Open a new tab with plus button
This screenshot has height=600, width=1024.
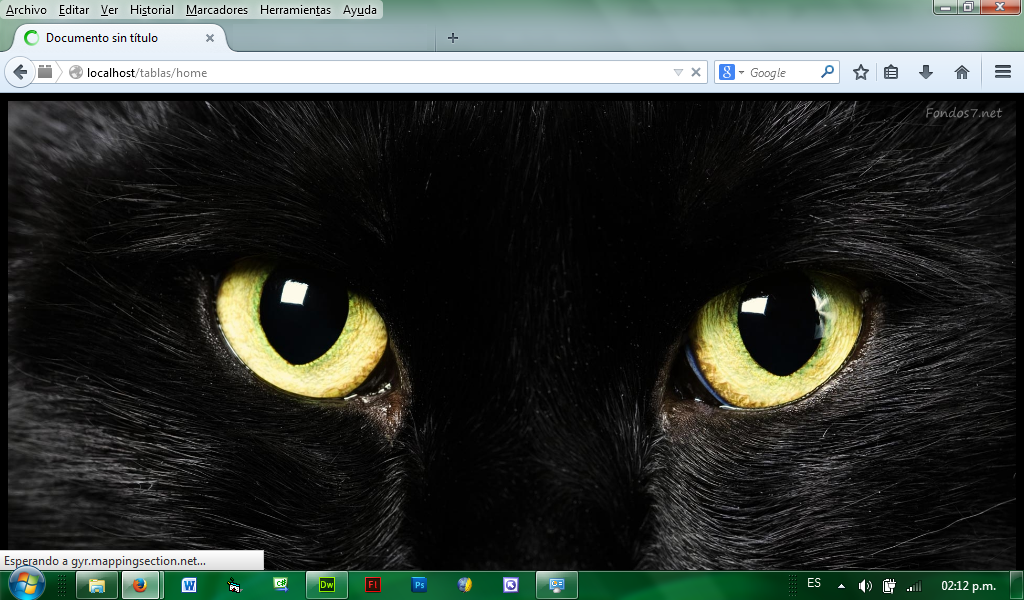453,38
